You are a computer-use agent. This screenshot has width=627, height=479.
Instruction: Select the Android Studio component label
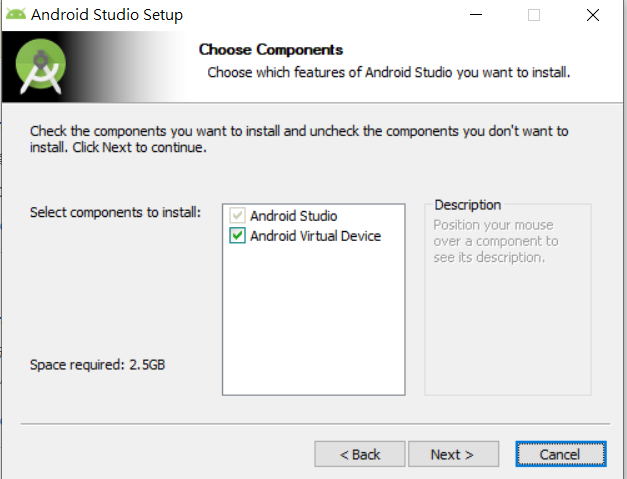(x=293, y=216)
